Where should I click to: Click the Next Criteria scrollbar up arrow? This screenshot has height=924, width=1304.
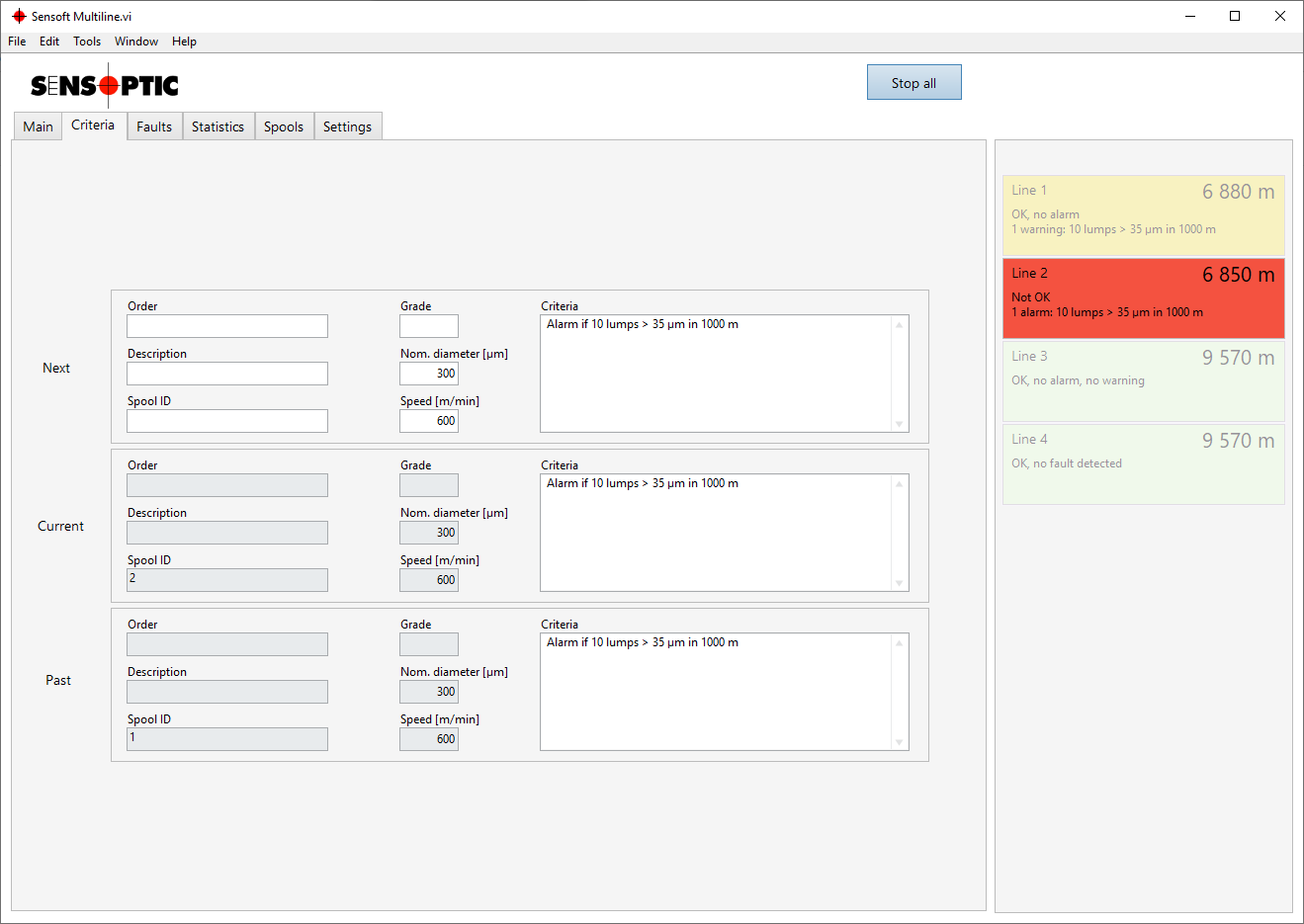tap(900, 324)
